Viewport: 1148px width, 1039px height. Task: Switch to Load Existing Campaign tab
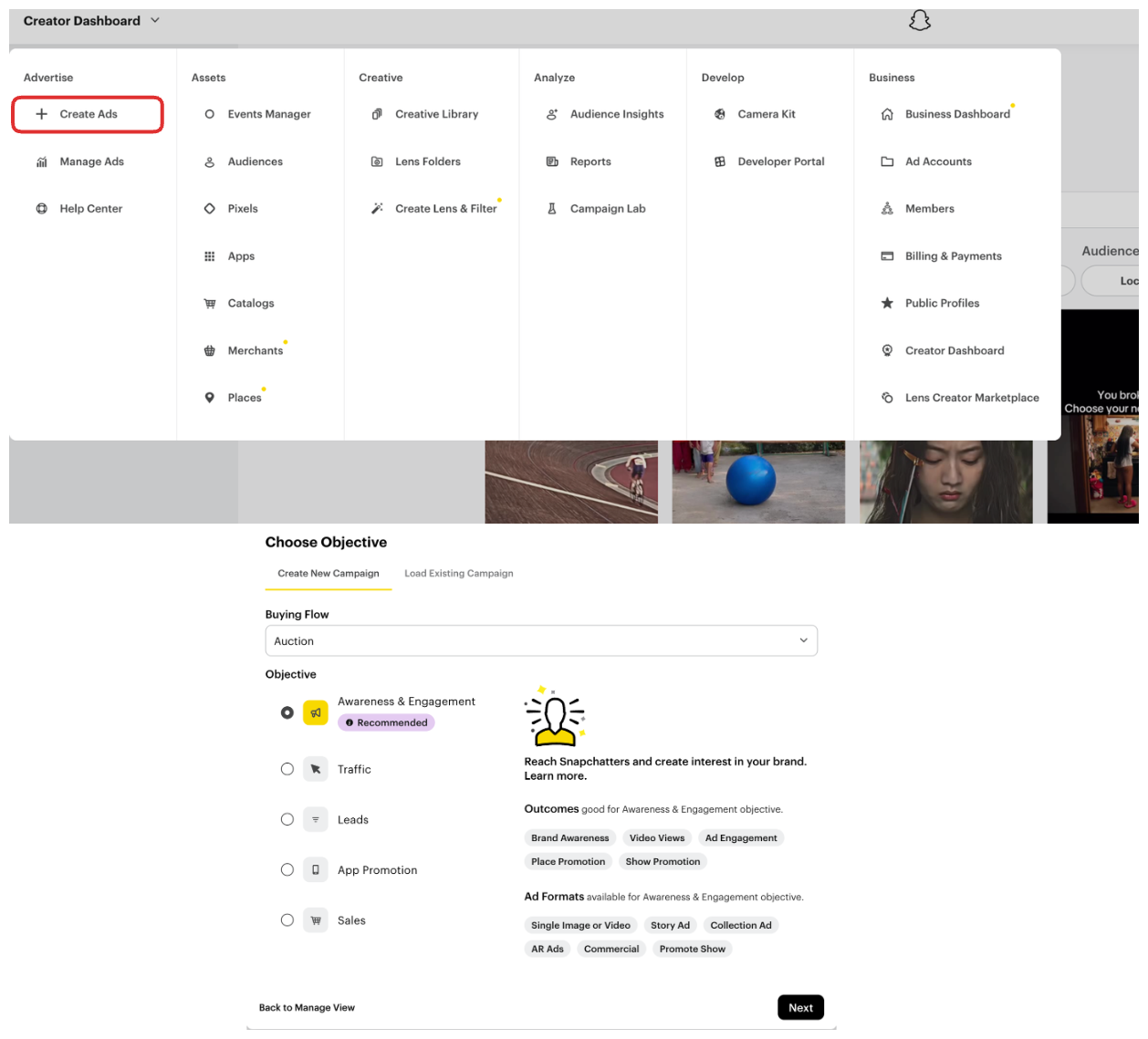pyautogui.click(x=459, y=574)
